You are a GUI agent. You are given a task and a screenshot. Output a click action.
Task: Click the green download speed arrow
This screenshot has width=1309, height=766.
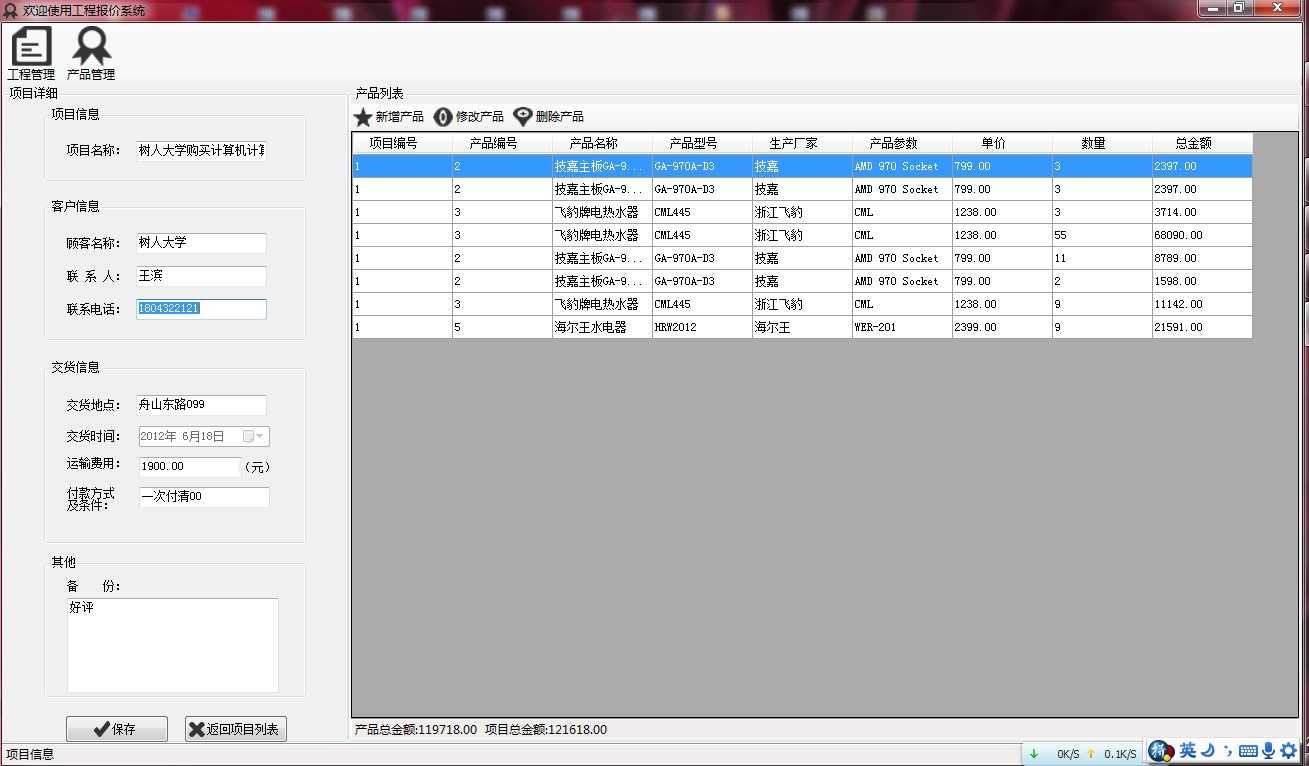1034,754
